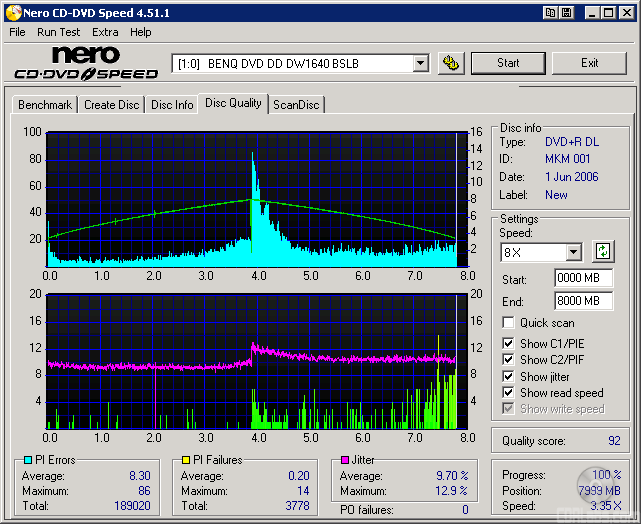The image size is (641, 524).
Task: Click the End position input field
Action: click(583, 300)
